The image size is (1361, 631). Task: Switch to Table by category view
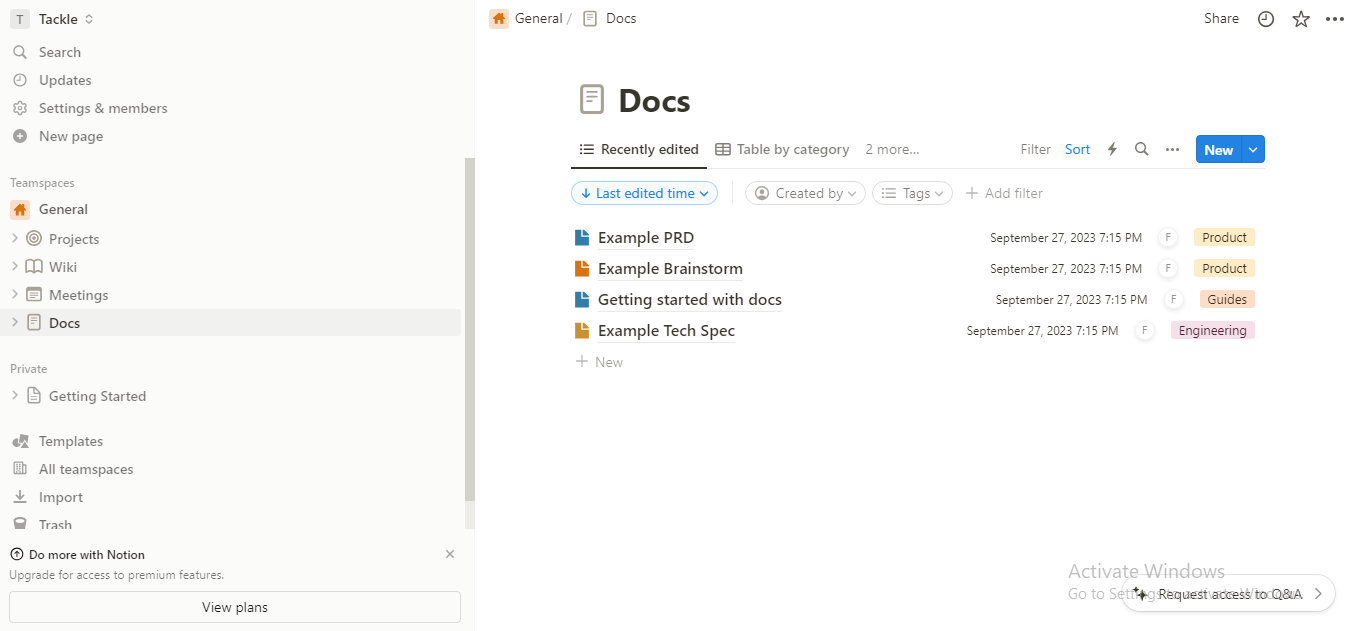782,149
